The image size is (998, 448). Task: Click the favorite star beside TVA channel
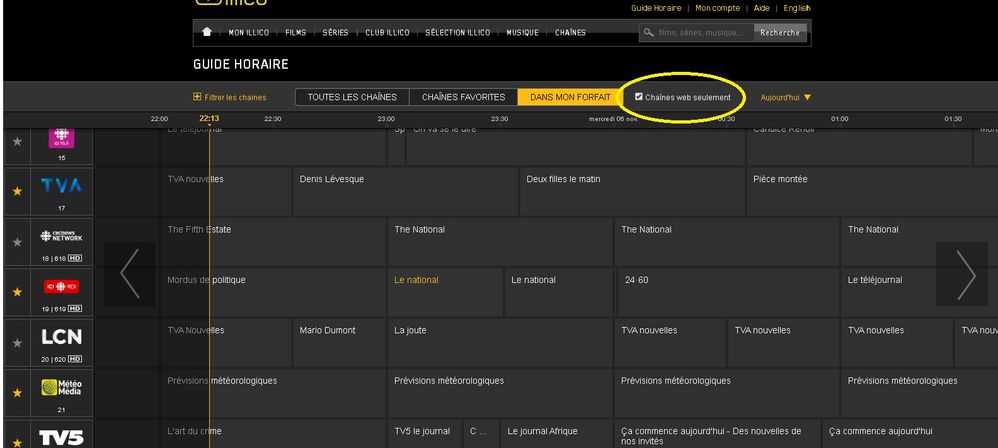[16, 191]
